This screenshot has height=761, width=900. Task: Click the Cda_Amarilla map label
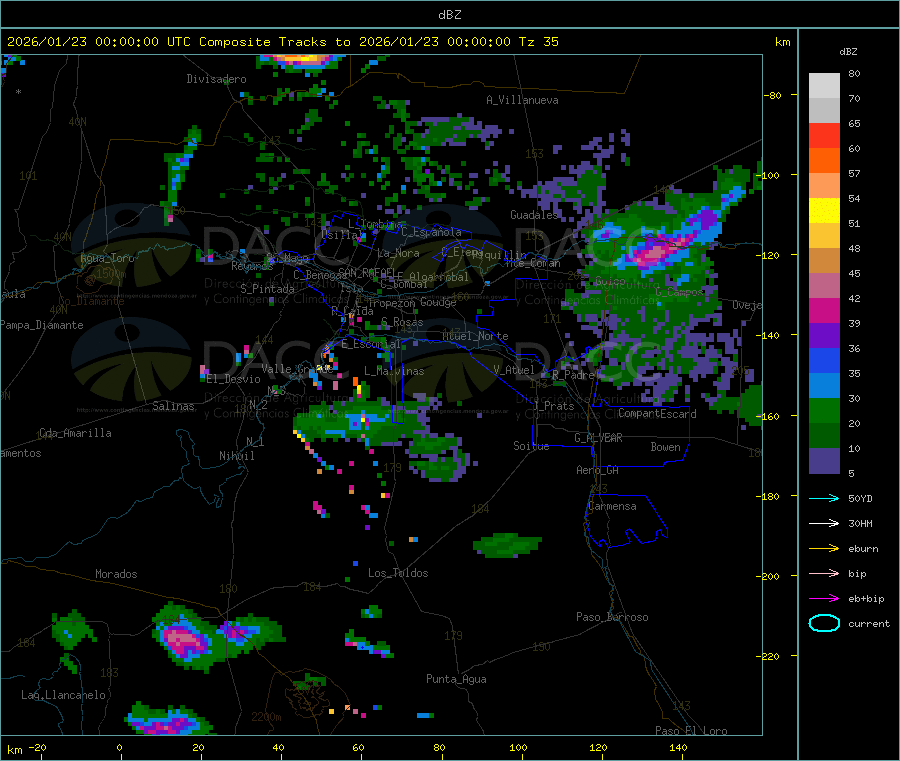pyautogui.click(x=75, y=433)
